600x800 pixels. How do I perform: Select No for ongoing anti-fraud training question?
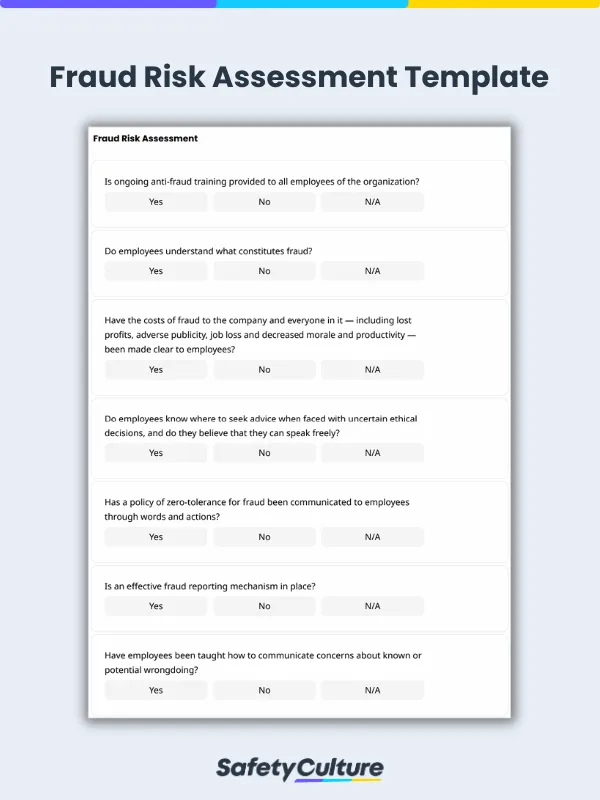pos(264,202)
